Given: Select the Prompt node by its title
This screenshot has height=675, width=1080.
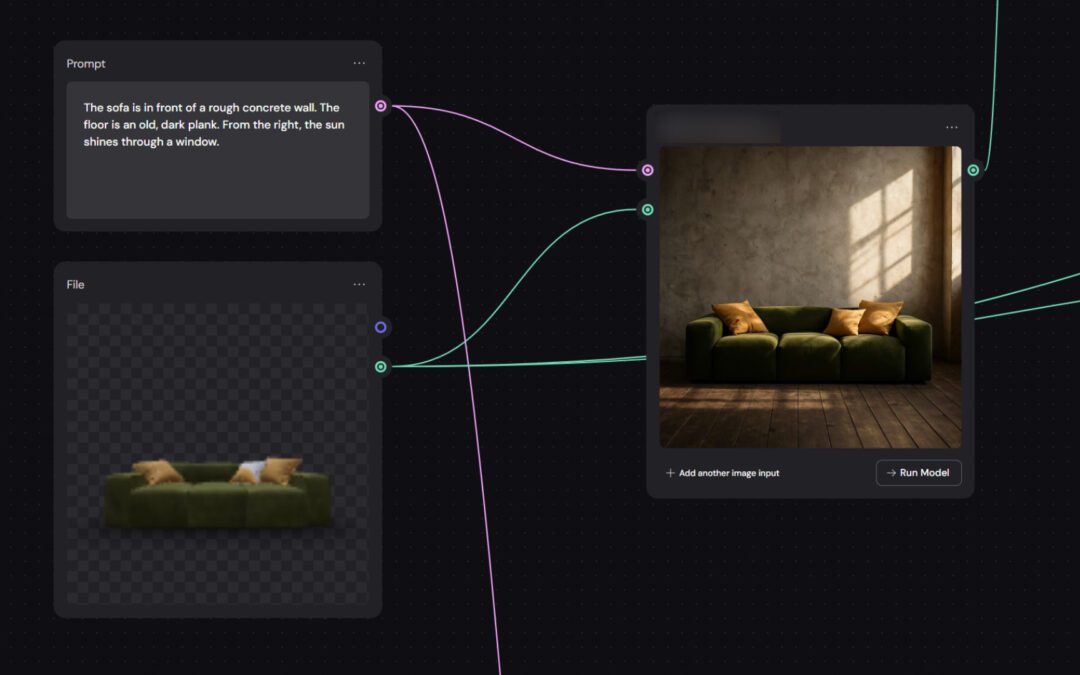Looking at the screenshot, I should [86, 64].
